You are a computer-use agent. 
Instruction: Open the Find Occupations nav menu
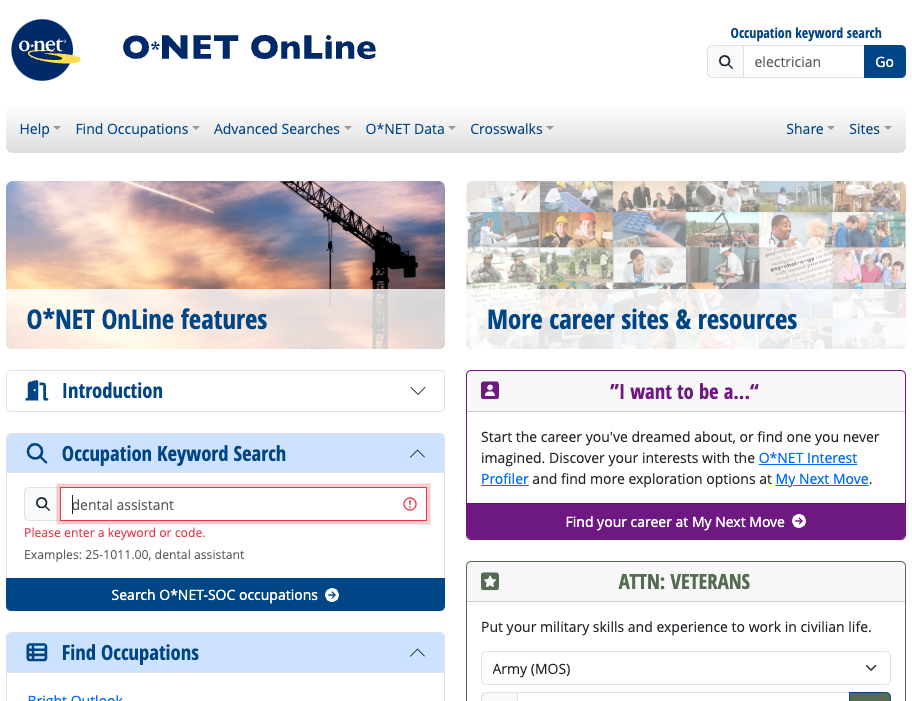coord(137,129)
